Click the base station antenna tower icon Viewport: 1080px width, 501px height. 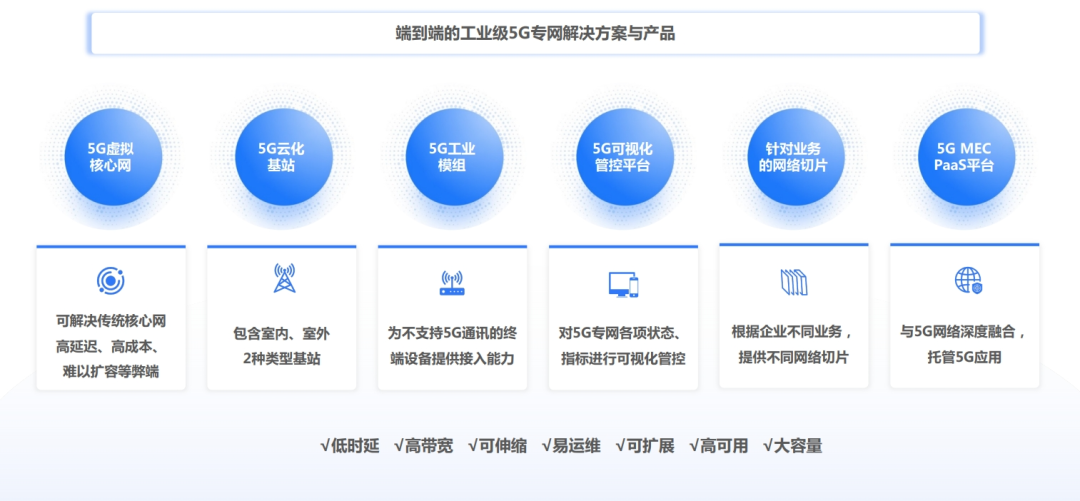(284, 278)
